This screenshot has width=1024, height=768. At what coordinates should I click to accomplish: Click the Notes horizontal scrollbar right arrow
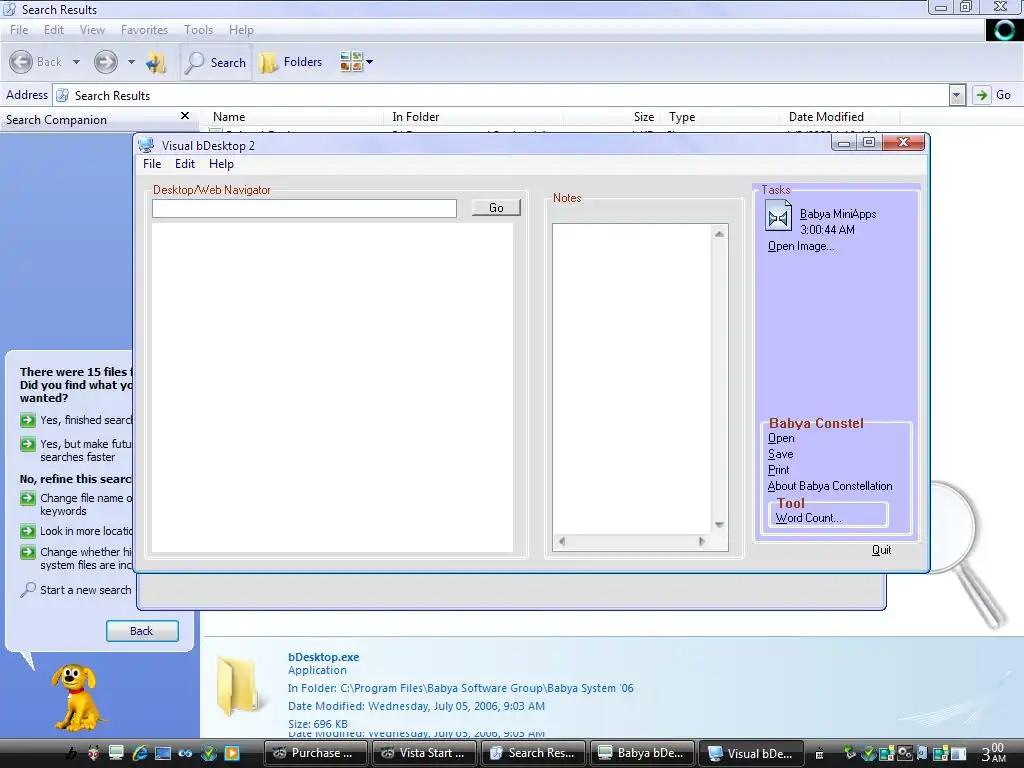tap(702, 541)
